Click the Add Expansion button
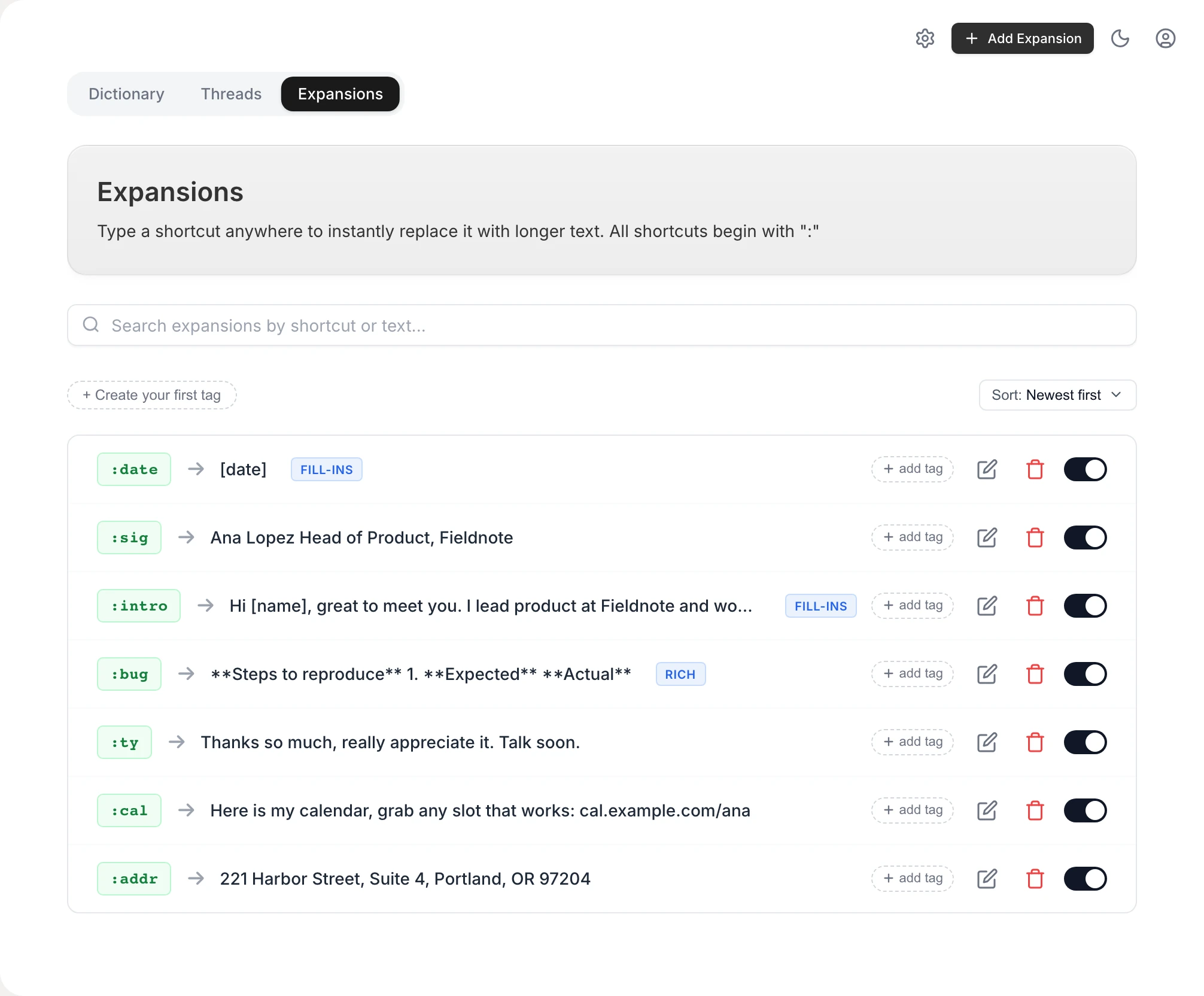The image size is (1204, 996). 1022,38
